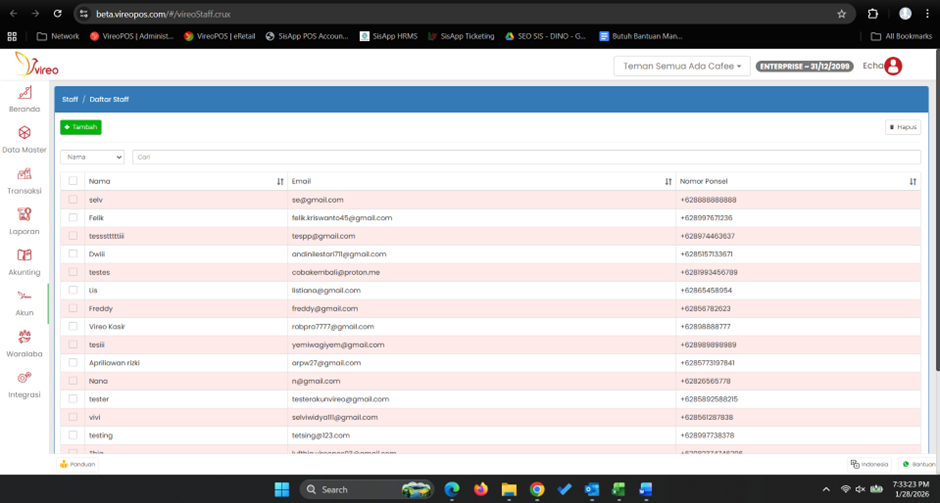Sort the table by Email column
The height and width of the screenshot is (503, 940).
click(x=668, y=181)
